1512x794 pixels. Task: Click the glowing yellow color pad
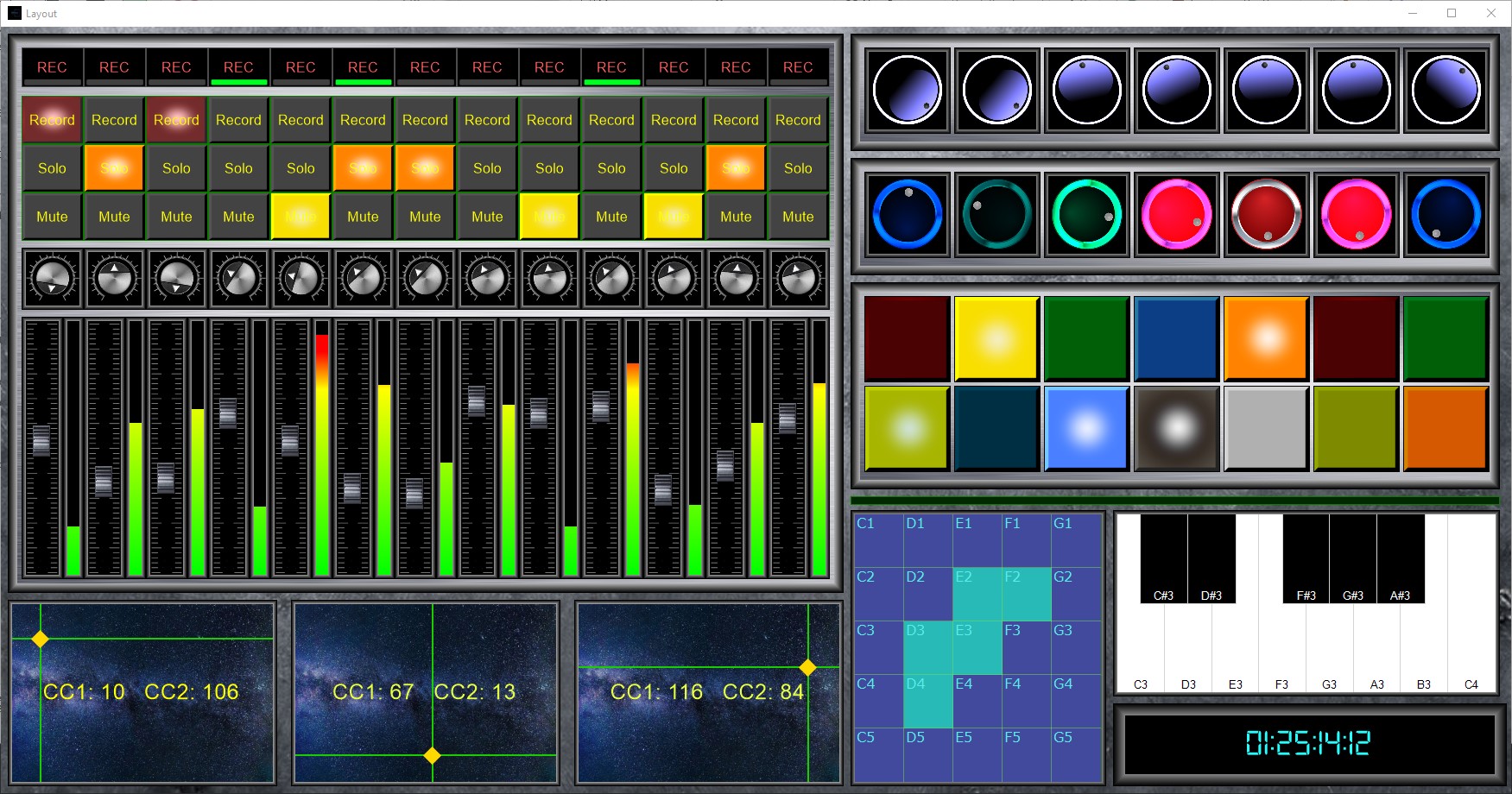pyautogui.click(x=996, y=338)
